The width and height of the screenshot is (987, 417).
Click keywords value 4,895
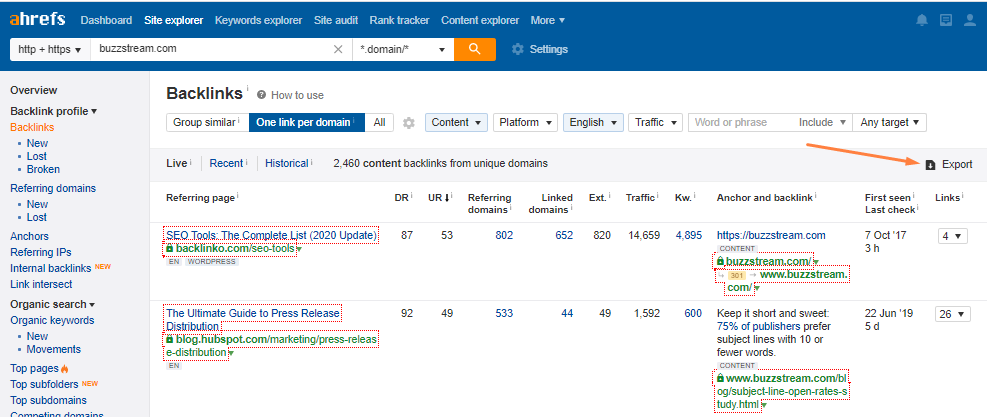[689, 236]
